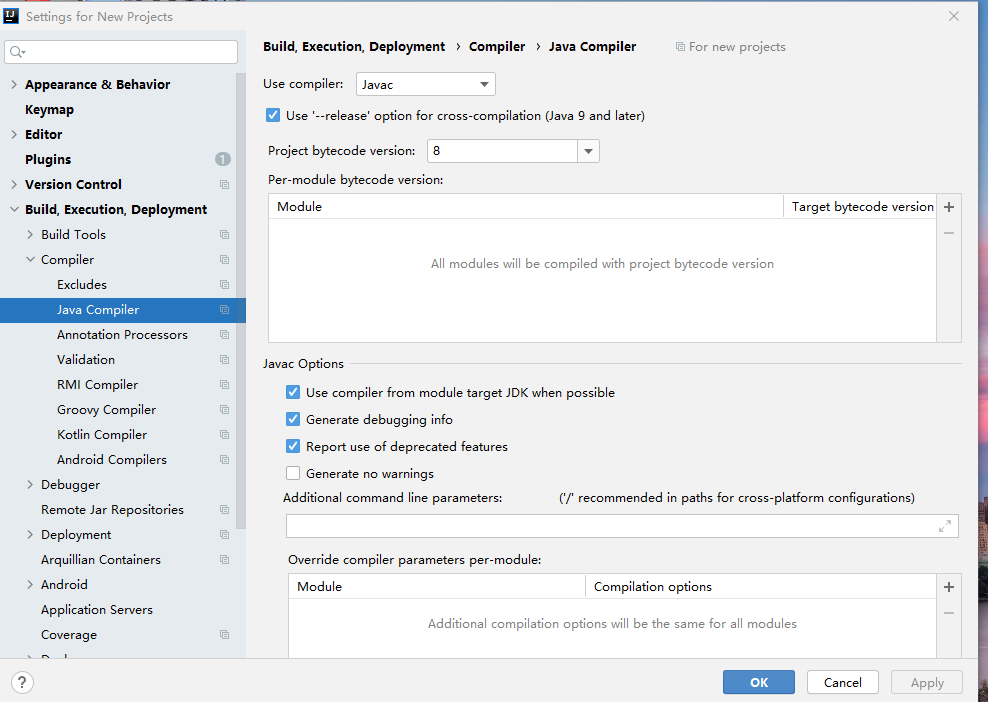Image resolution: width=988 pixels, height=702 pixels.
Task: Click the minus icon for per-module bytecode table
Action: pyautogui.click(x=949, y=233)
